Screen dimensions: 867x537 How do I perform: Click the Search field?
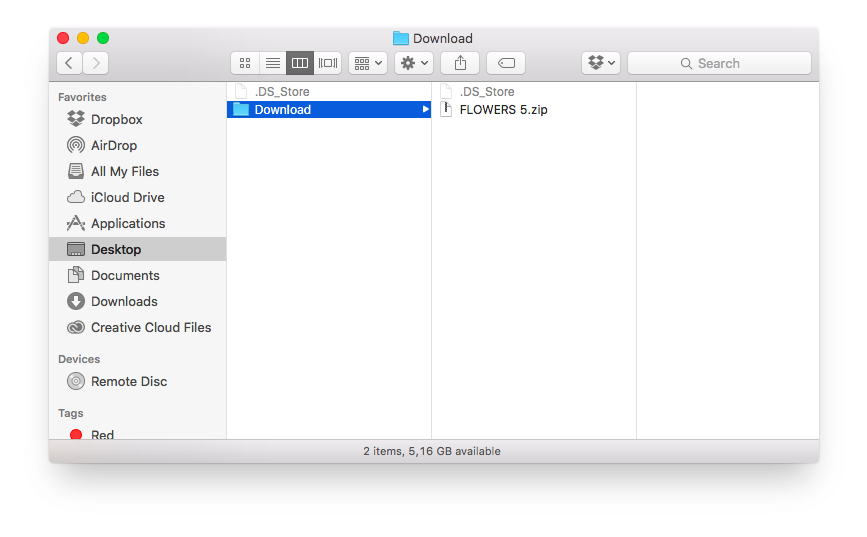pyautogui.click(x=719, y=63)
